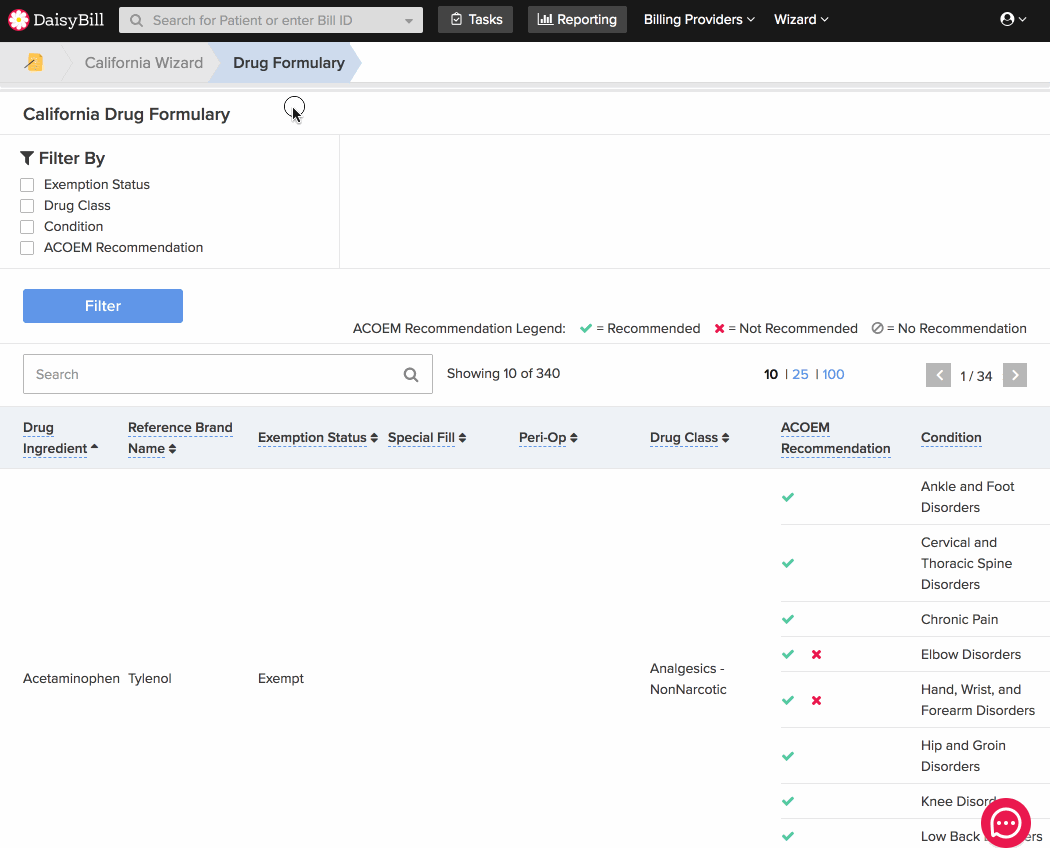Open the Wizard dropdown menu
This screenshot has width=1050, height=848.
pos(801,20)
